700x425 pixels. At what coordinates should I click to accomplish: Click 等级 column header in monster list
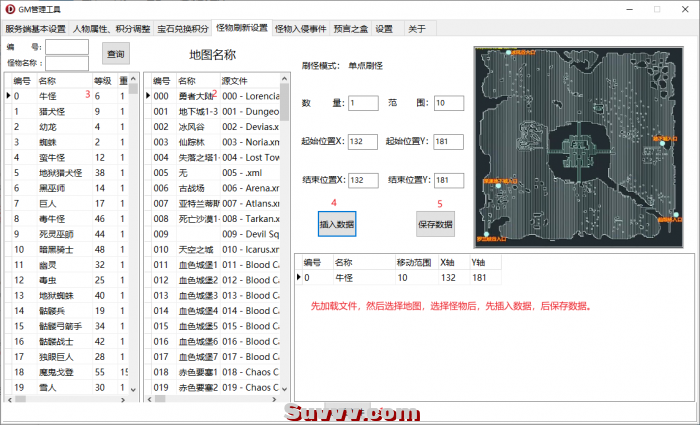[x=105, y=81]
